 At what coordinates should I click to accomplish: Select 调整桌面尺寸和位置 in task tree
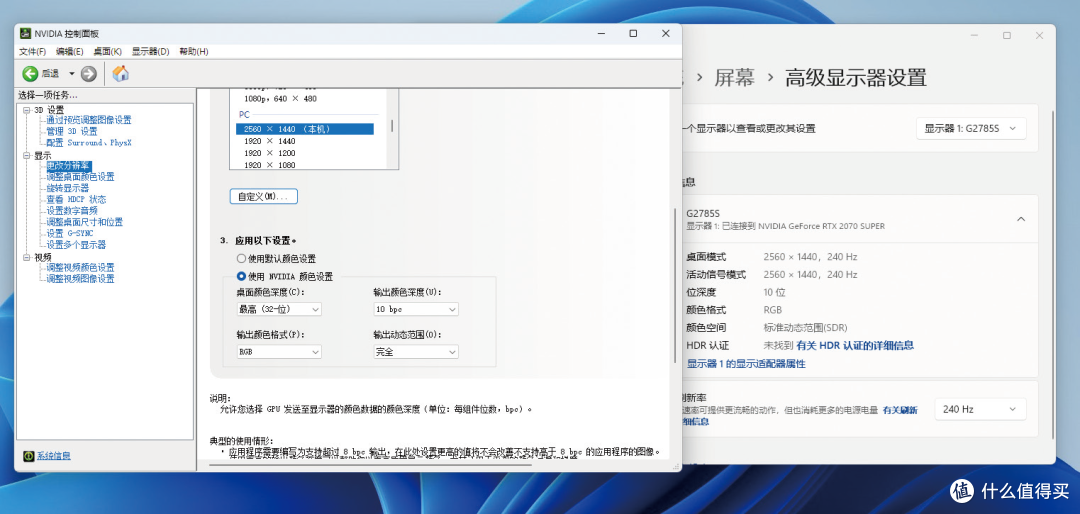click(85, 222)
